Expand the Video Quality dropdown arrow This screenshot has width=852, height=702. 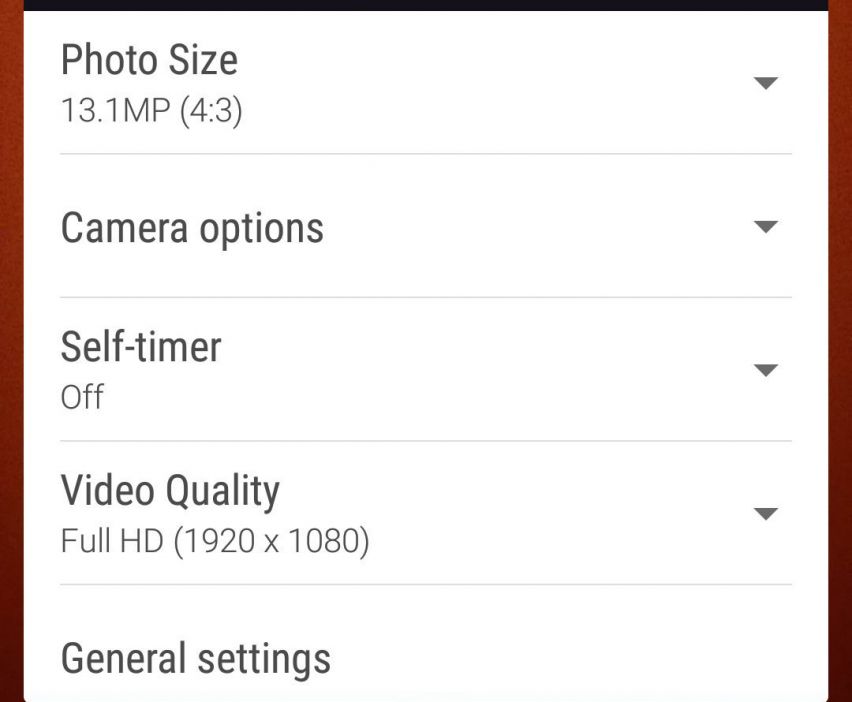pos(765,514)
